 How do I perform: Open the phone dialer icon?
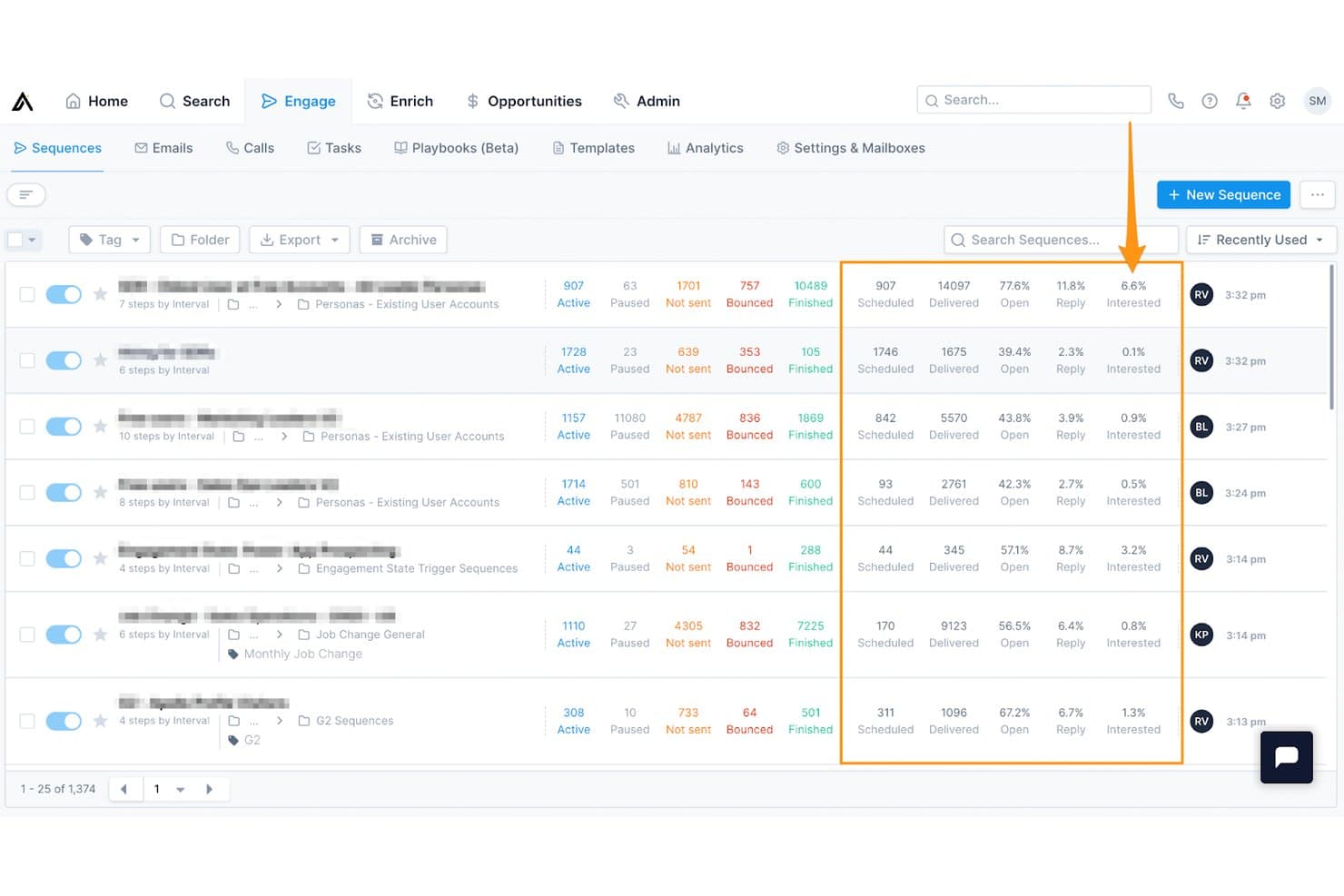coord(1176,101)
